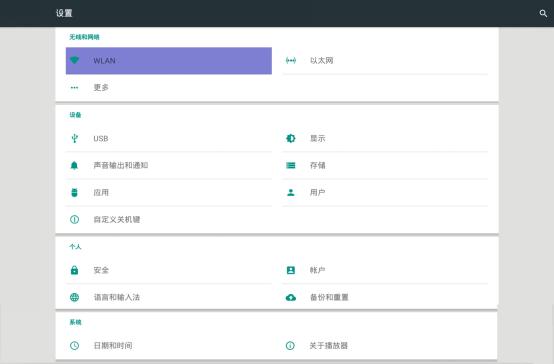Open 安全 security settings
Viewport: 554px width, 364px height.
coord(169,270)
